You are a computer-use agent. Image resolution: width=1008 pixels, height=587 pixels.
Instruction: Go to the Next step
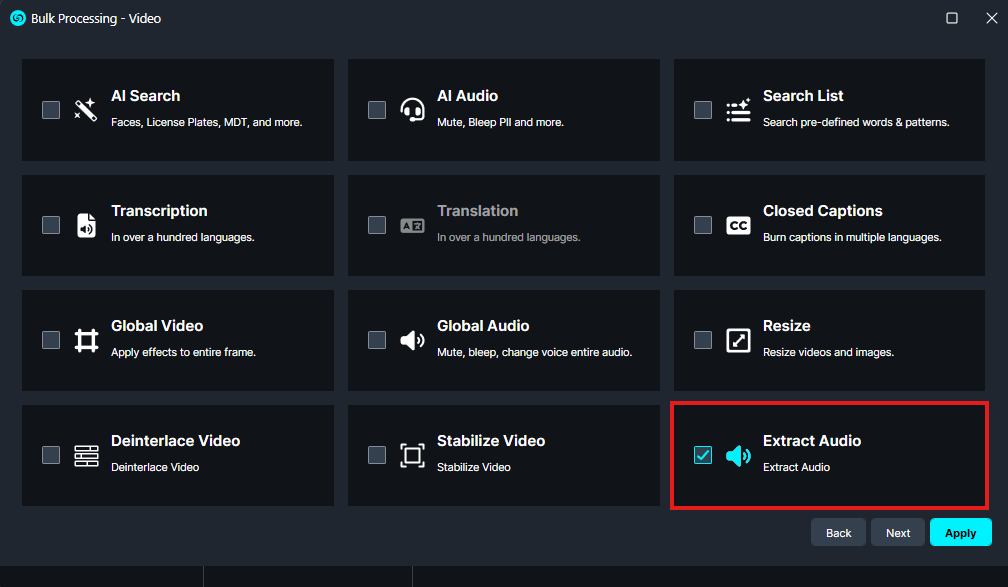coord(897,533)
